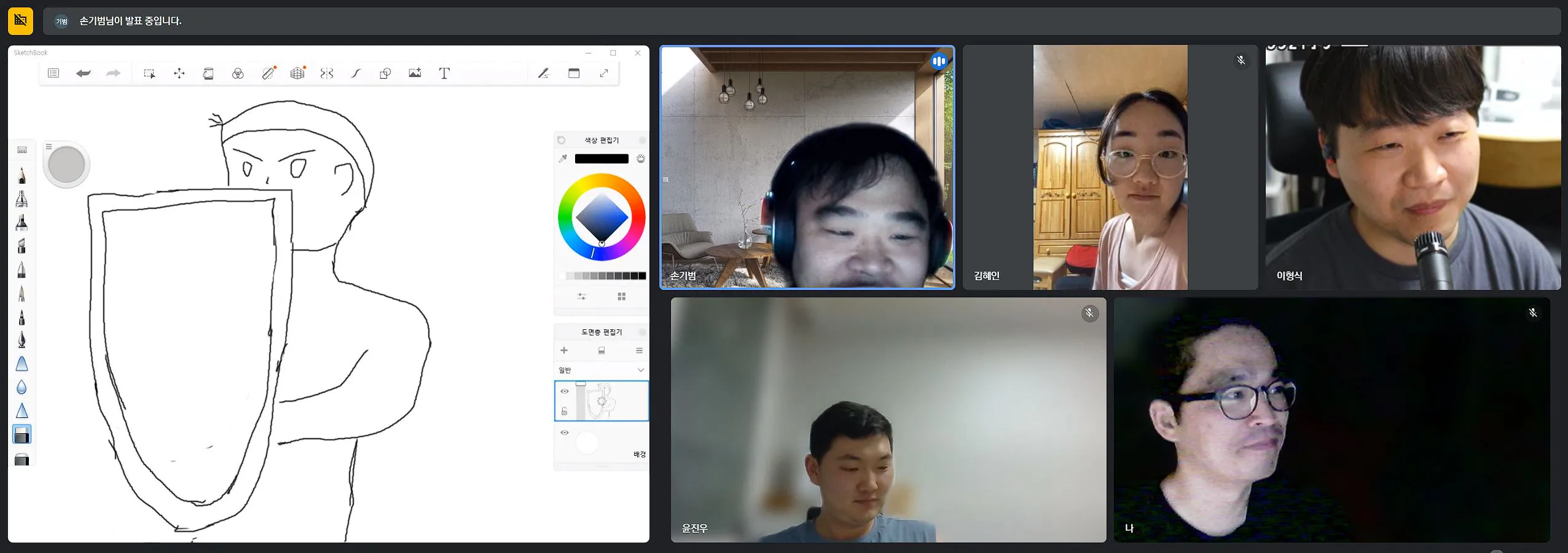Hide the sketch layer with eye icon

click(x=565, y=391)
